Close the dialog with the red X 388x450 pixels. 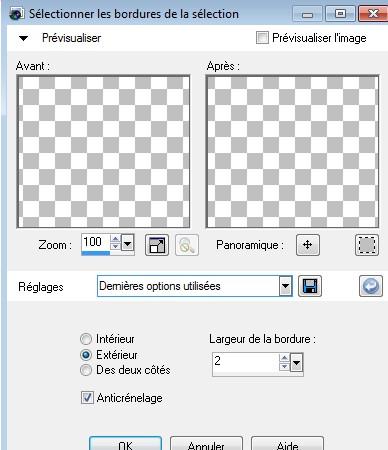[x=373, y=14]
